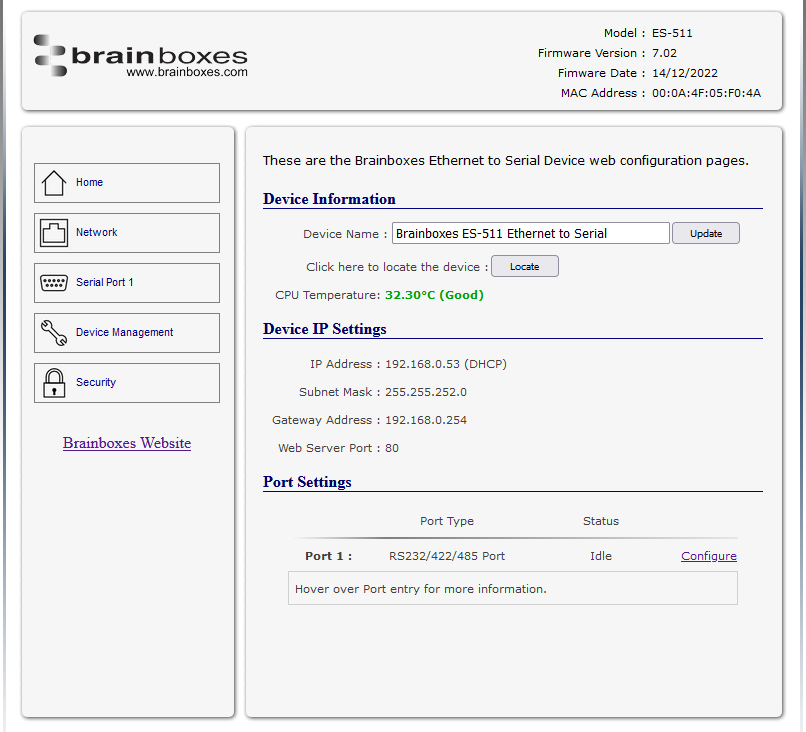Focus the Device Name text field
The image size is (806, 732).
pos(530,233)
